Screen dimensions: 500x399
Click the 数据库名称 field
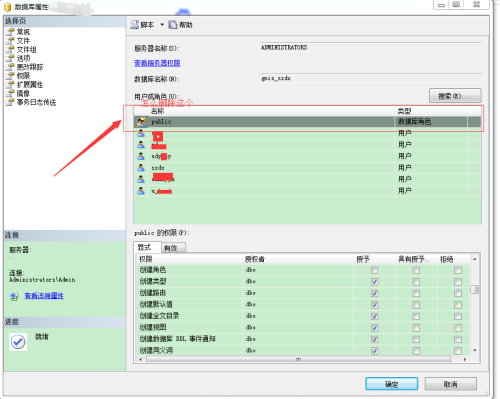coord(370,78)
